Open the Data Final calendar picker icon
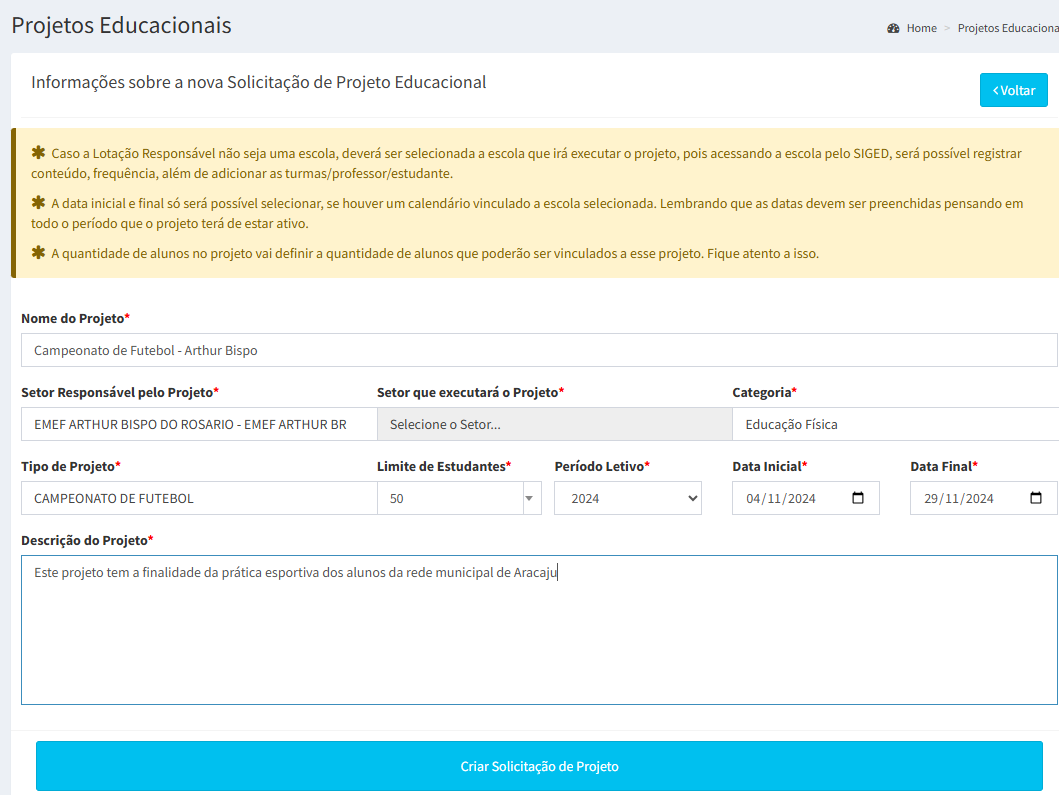1059x795 pixels. click(x=1035, y=498)
